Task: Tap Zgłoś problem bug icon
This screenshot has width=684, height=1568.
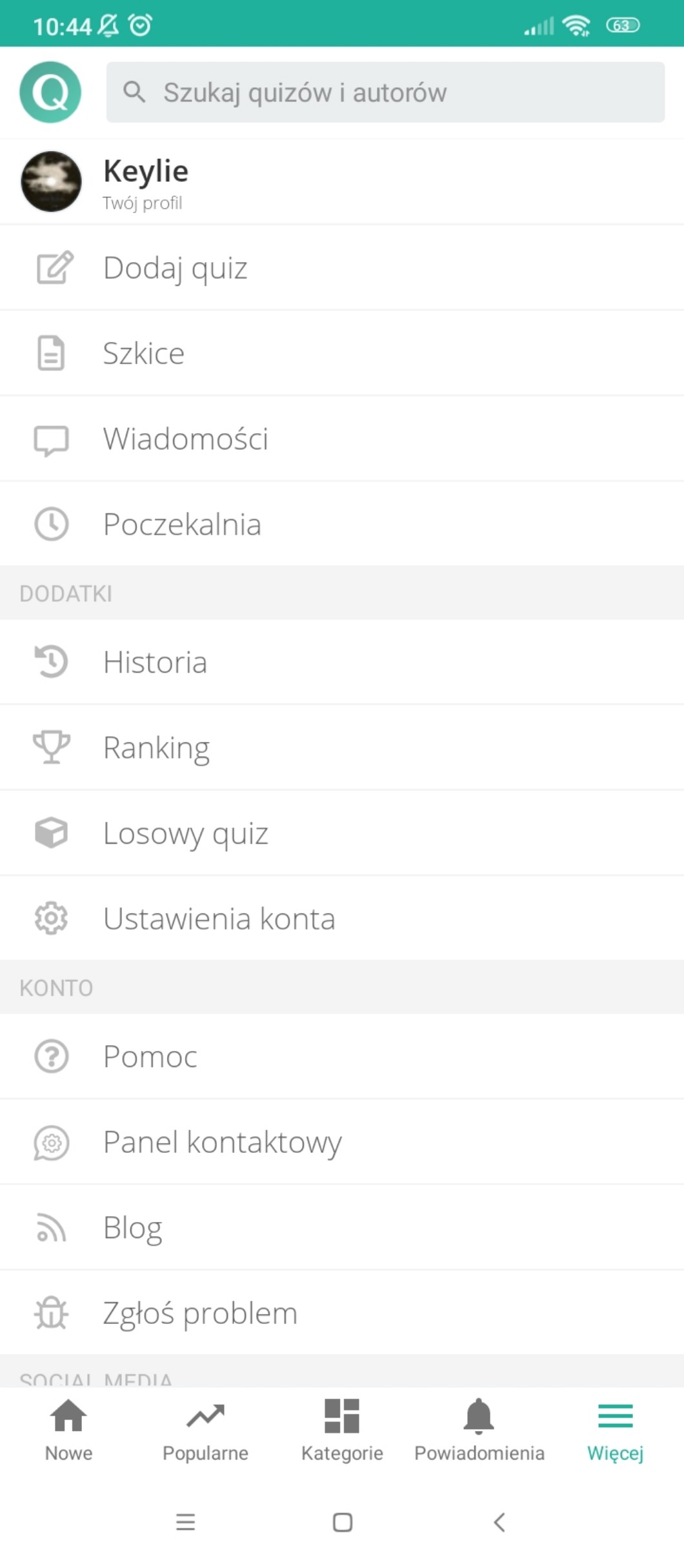Action: (x=51, y=1313)
